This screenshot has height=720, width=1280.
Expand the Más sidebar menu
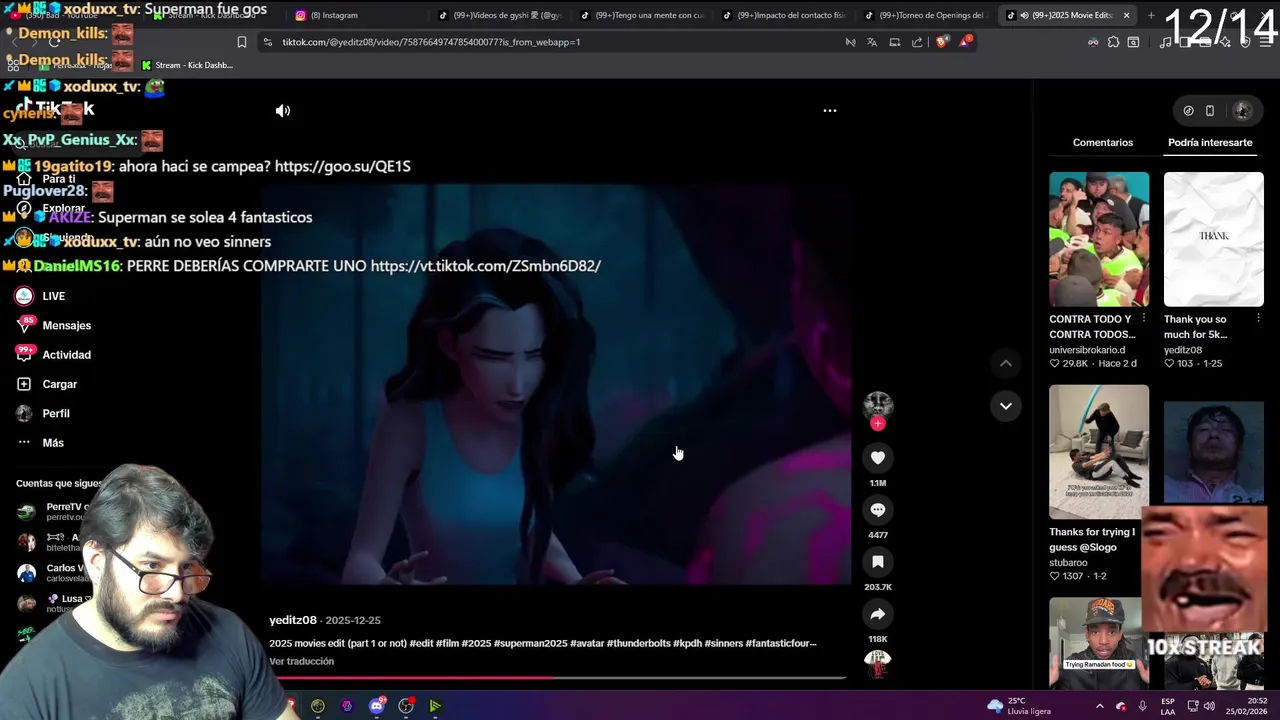(x=40, y=443)
